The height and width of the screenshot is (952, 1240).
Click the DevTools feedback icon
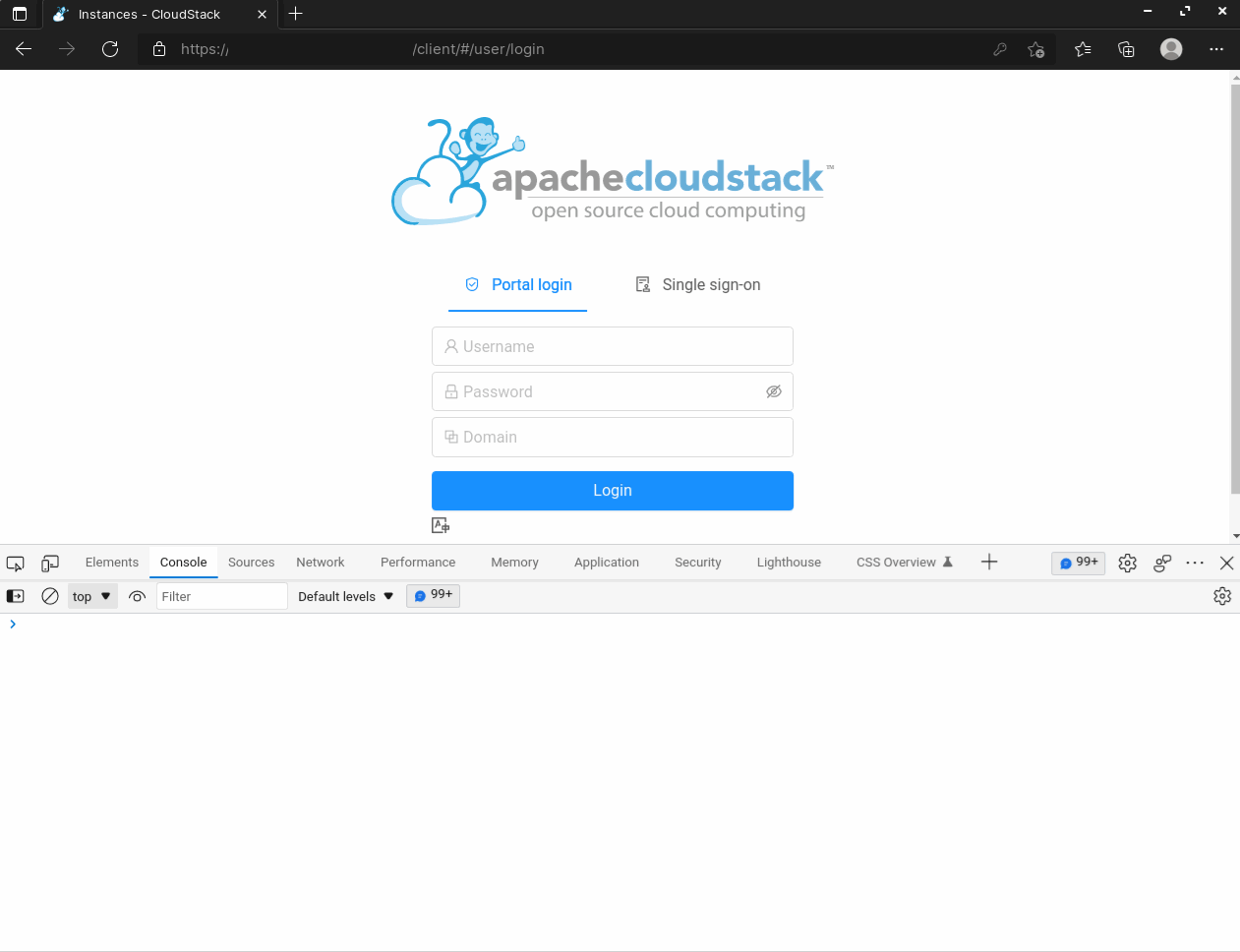click(1162, 563)
